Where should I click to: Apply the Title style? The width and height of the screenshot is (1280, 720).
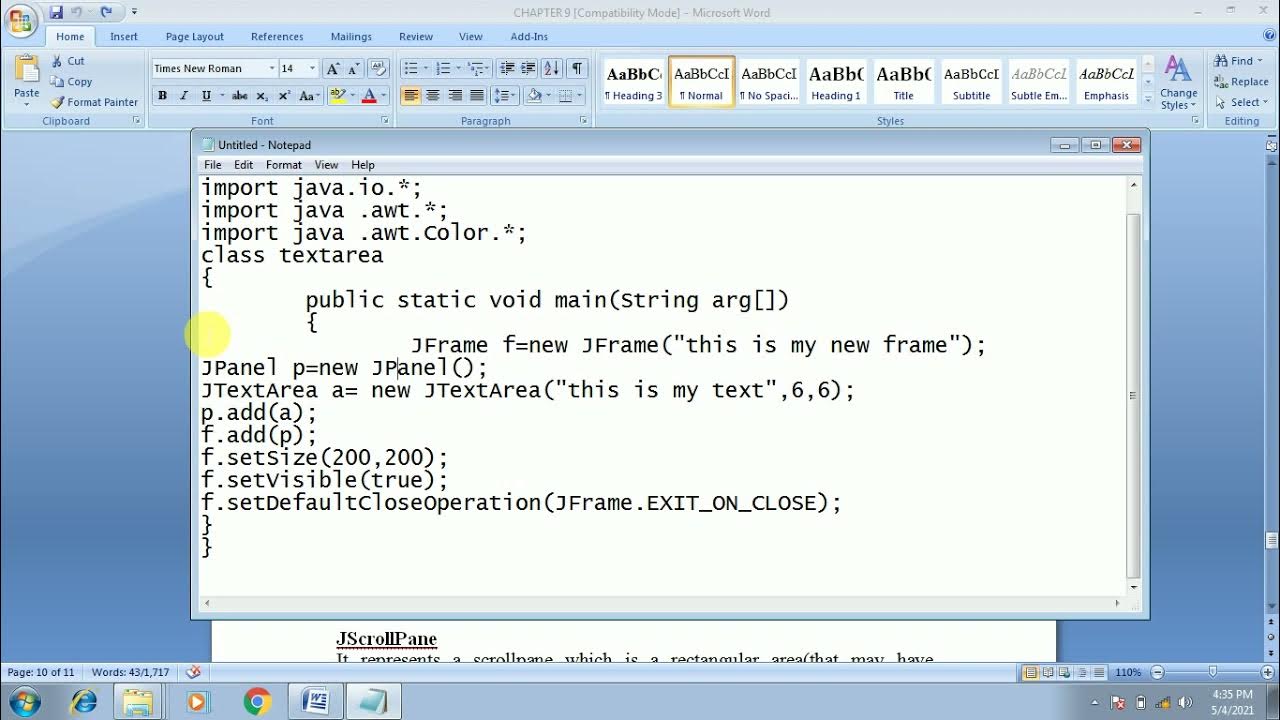click(x=903, y=82)
